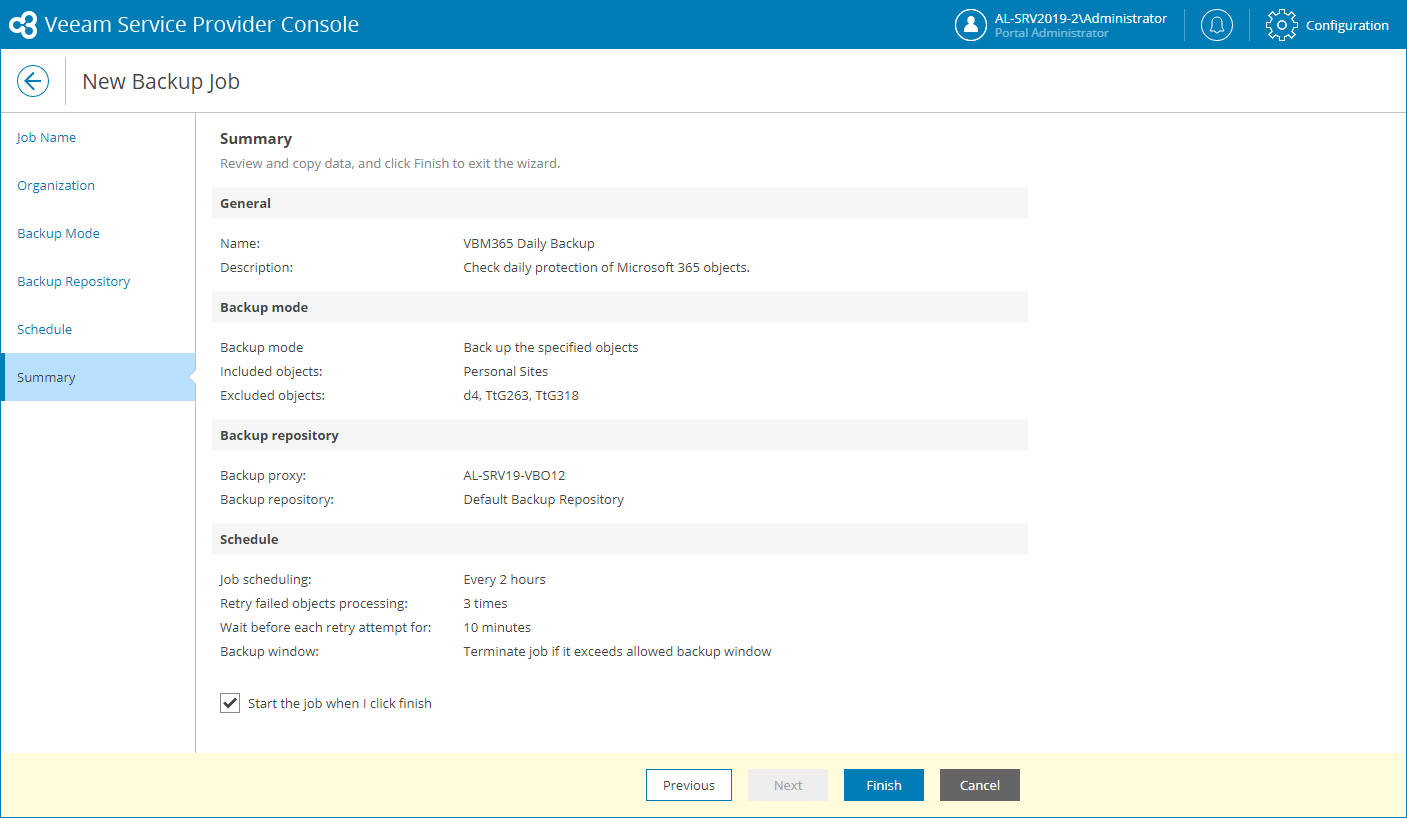This screenshot has width=1407, height=818.
Task: Click the Veeam Service Provider Console title
Action: click(x=202, y=25)
